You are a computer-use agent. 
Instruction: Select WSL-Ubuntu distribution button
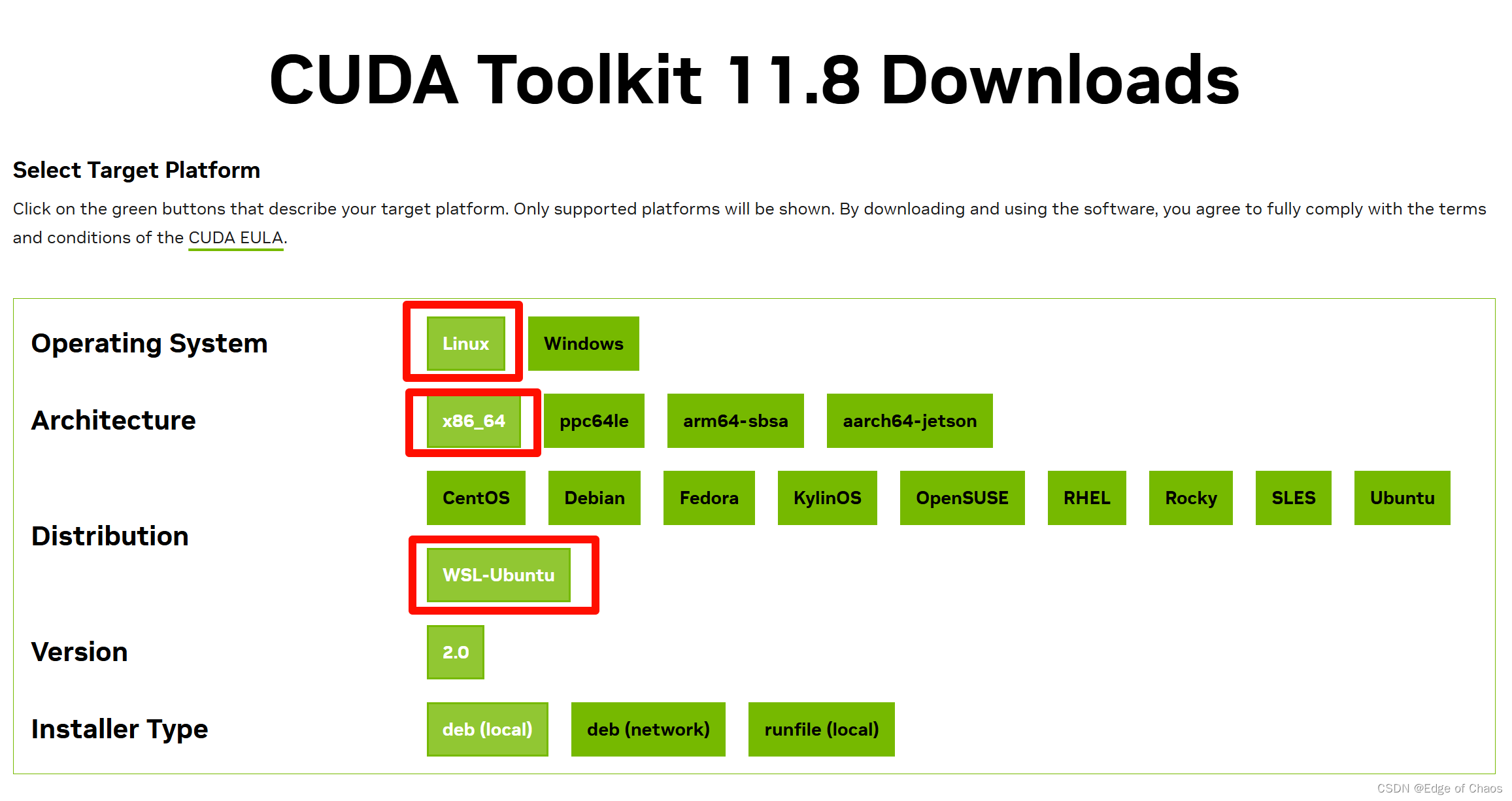pos(498,574)
